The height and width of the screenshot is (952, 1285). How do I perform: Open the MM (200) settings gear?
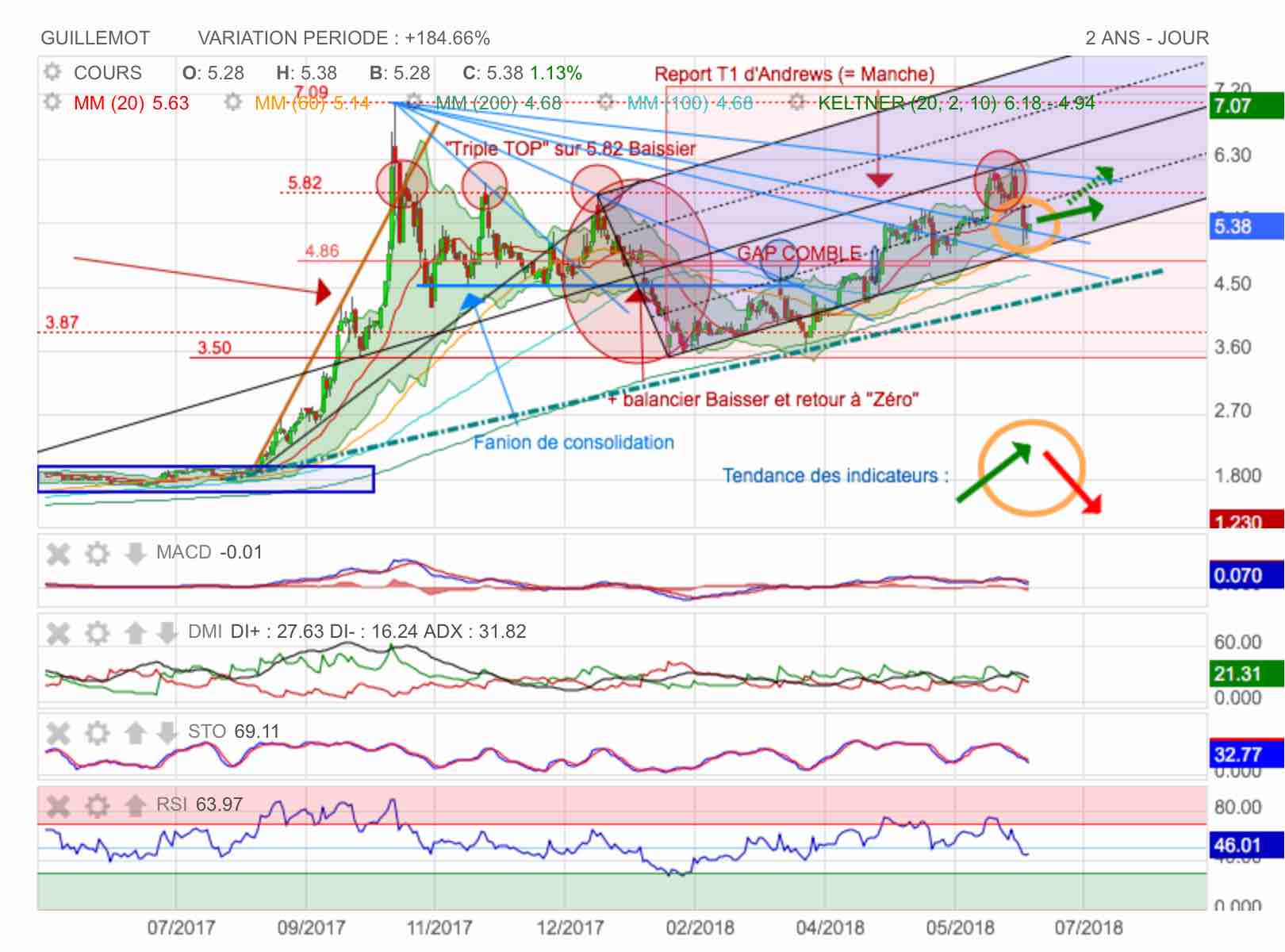point(413,102)
